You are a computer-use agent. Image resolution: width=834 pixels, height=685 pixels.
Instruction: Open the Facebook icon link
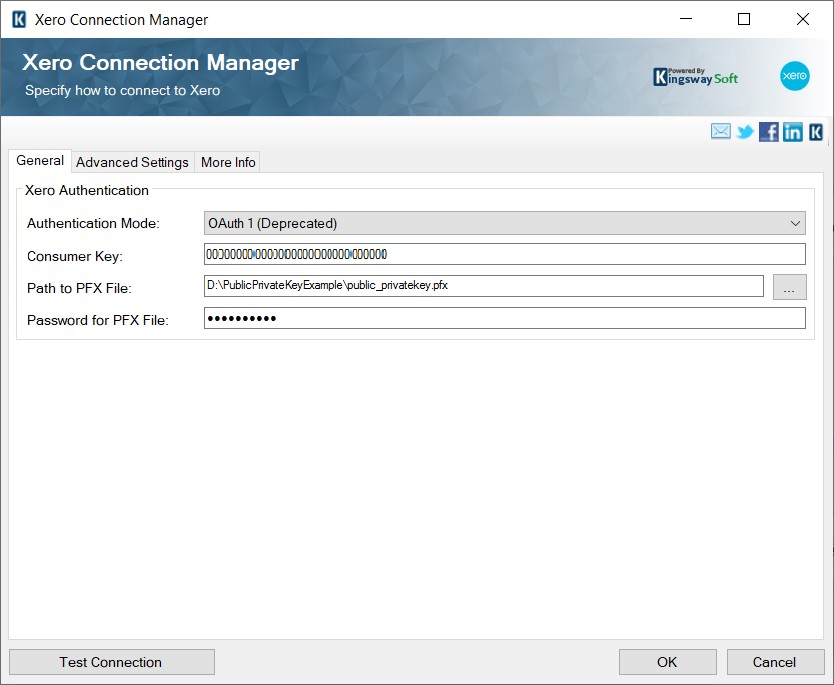(x=769, y=131)
